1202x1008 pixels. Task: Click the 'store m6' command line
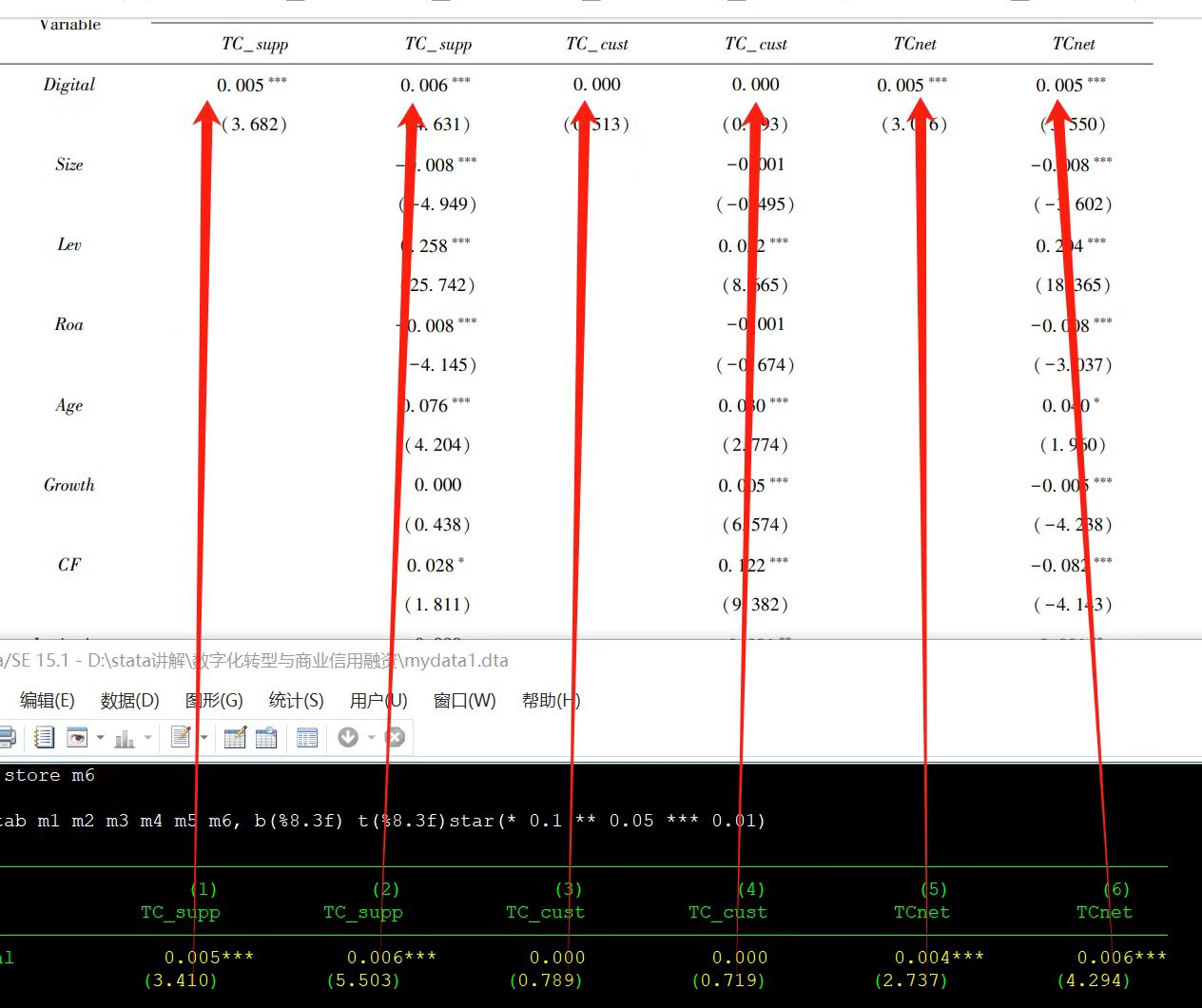(48, 776)
